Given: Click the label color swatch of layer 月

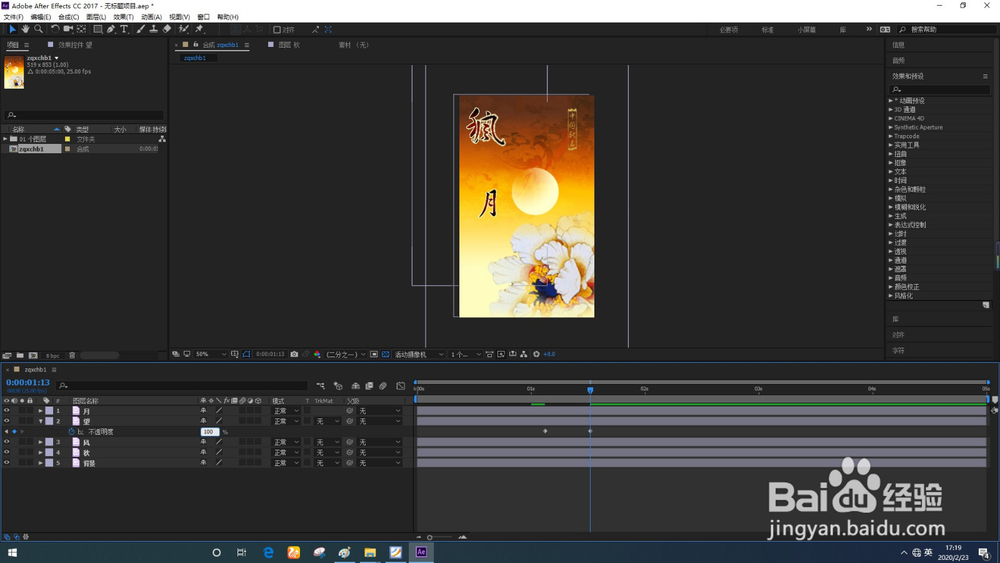Looking at the screenshot, I should pos(49,411).
